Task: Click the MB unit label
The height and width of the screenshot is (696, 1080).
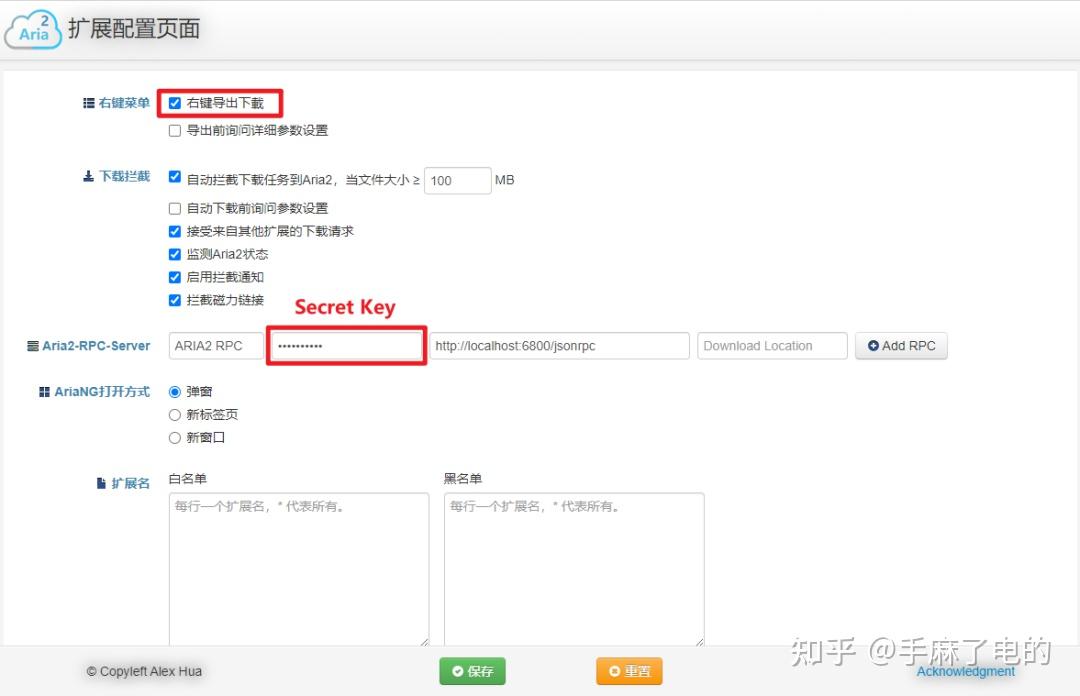Action: 505,181
